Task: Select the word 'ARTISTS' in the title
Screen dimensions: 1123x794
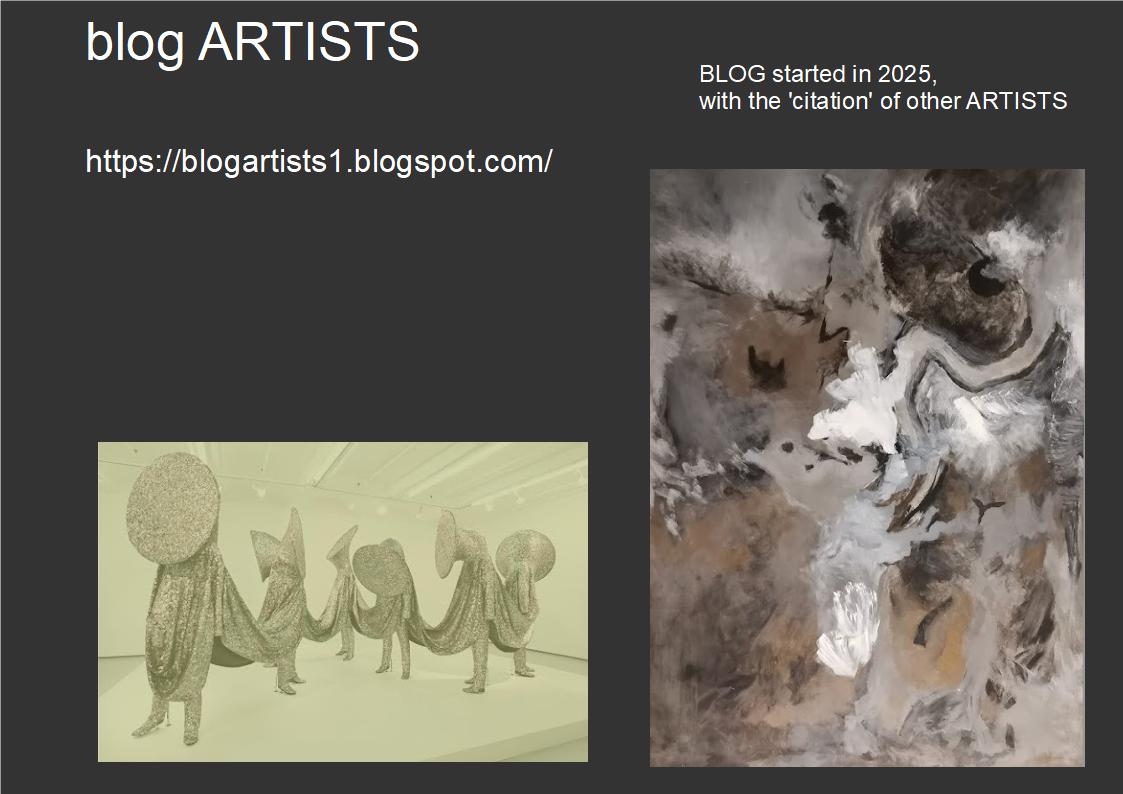Action: click(309, 40)
